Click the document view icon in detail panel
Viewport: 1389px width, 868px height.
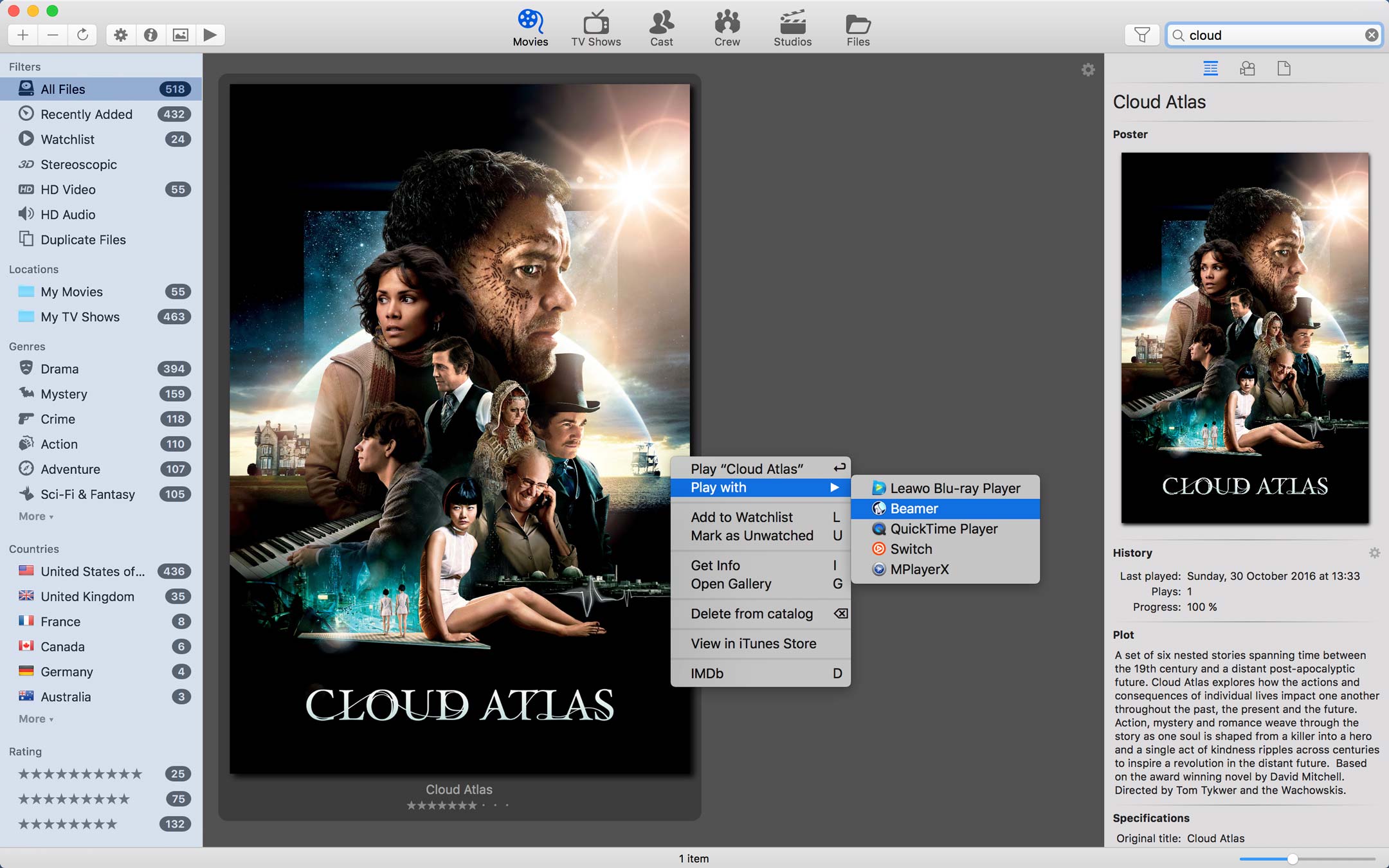tap(1284, 68)
